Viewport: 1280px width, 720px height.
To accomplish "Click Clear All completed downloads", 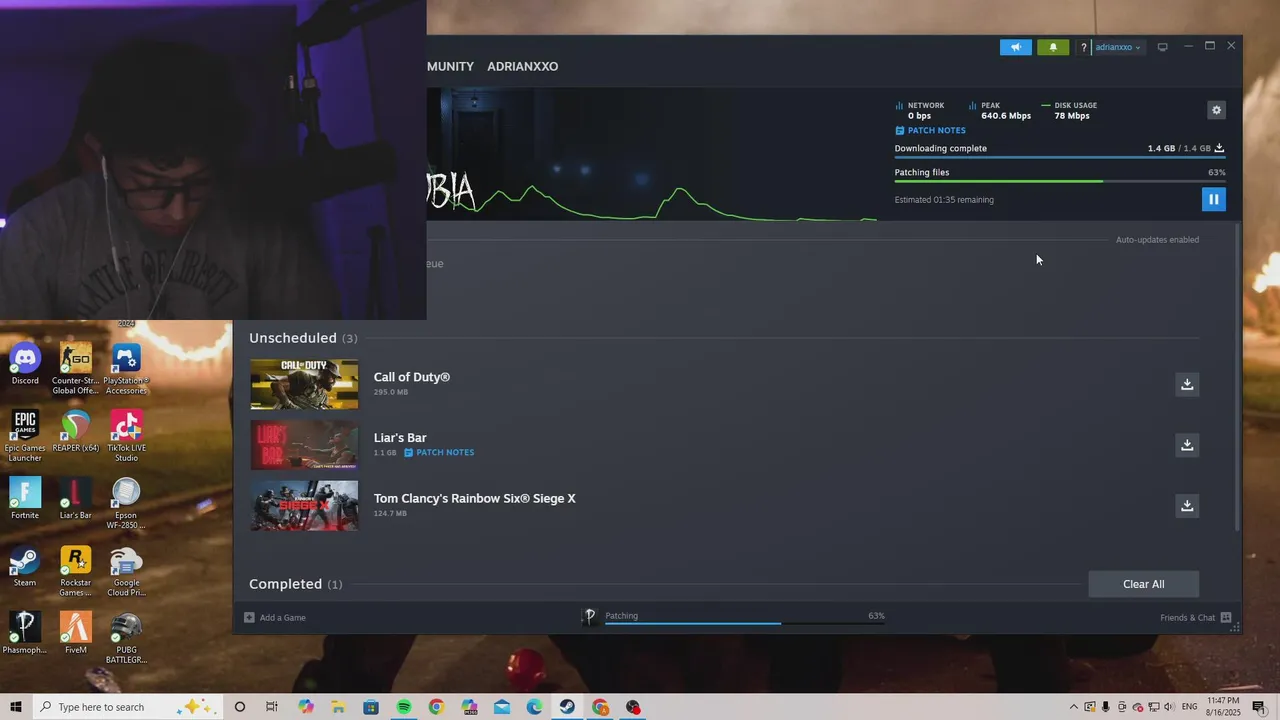I will (1143, 584).
